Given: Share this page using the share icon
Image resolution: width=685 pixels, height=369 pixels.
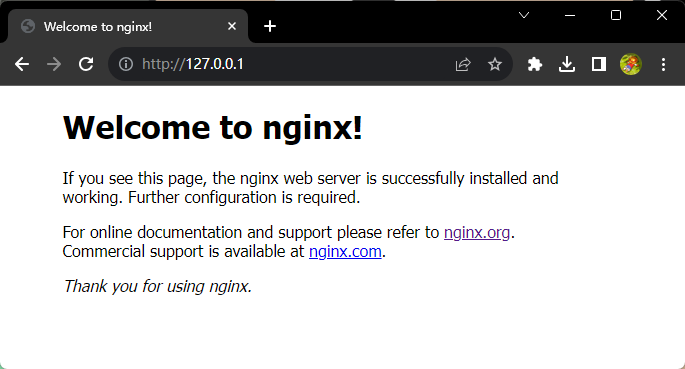Looking at the screenshot, I should tap(463, 65).
